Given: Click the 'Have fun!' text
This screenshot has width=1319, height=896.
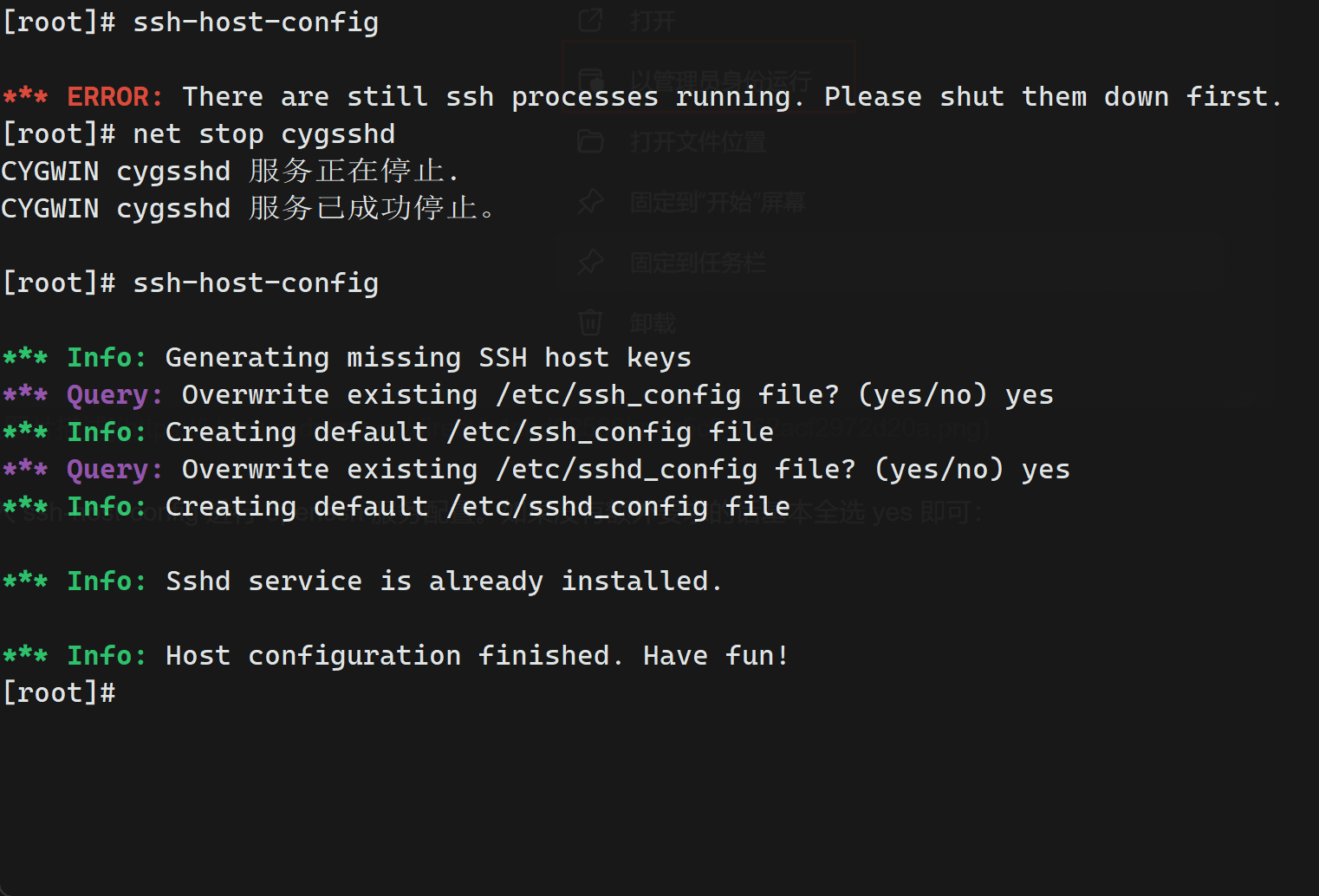Looking at the screenshot, I should 716,656.
